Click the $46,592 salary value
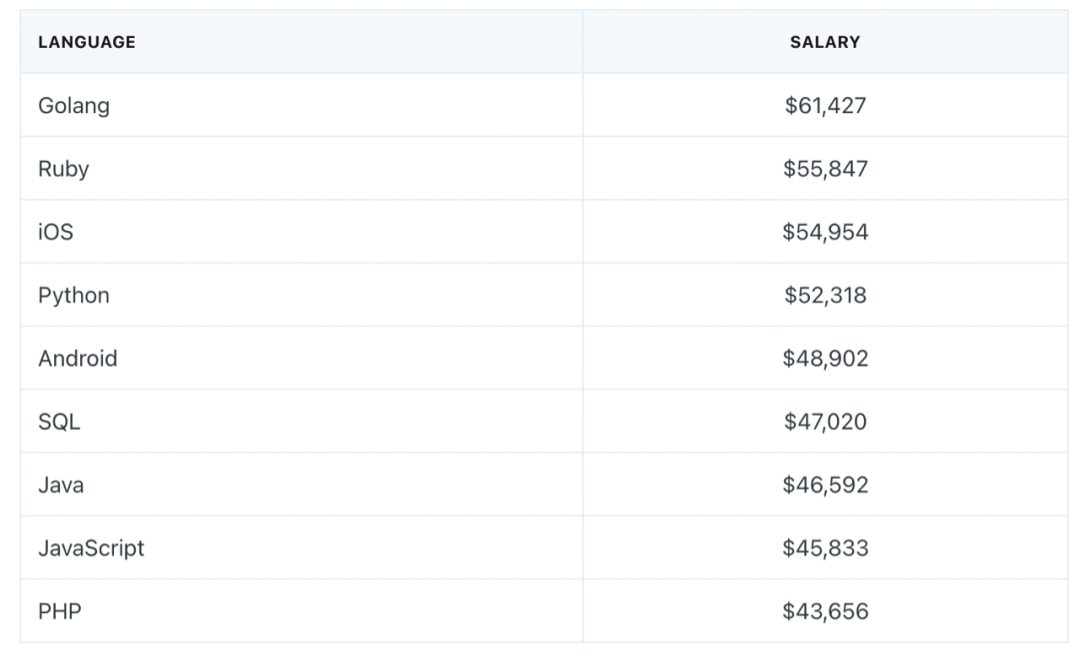The height and width of the screenshot is (656, 1080). 825,485
